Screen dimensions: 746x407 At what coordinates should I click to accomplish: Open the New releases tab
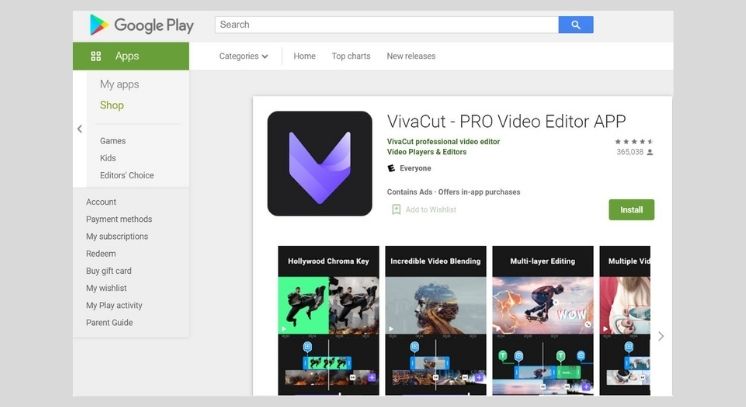tap(411, 56)
